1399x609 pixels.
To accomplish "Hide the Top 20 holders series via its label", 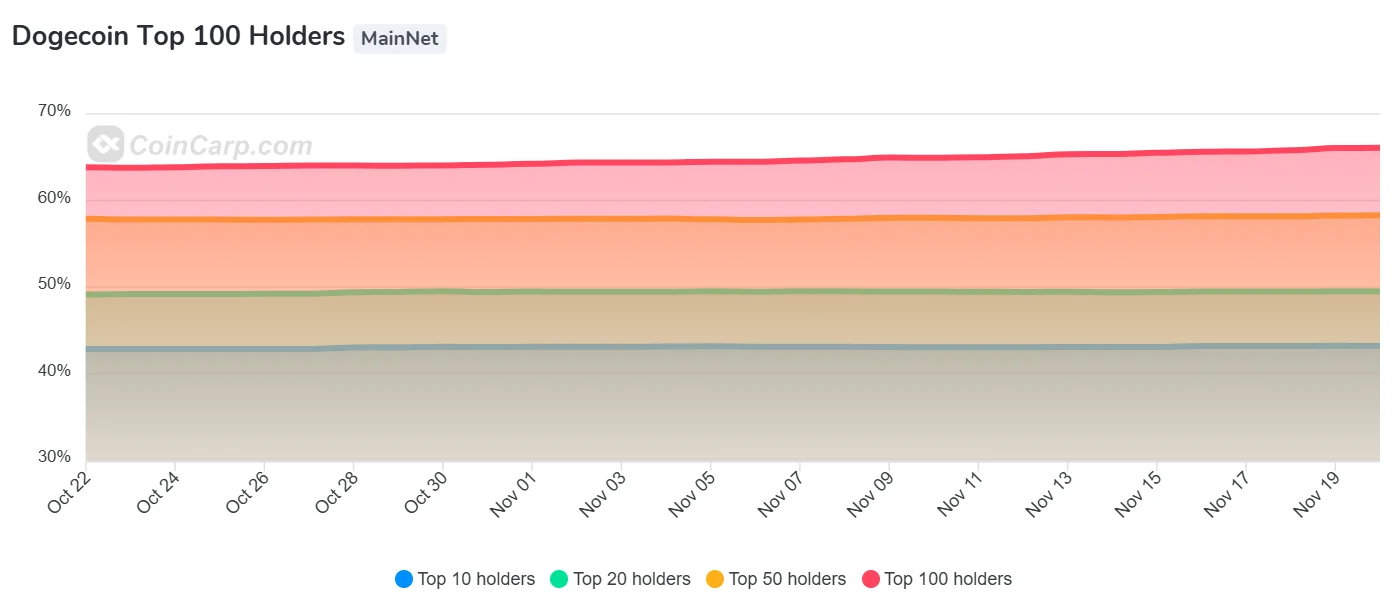I will [x=631, y=579].
